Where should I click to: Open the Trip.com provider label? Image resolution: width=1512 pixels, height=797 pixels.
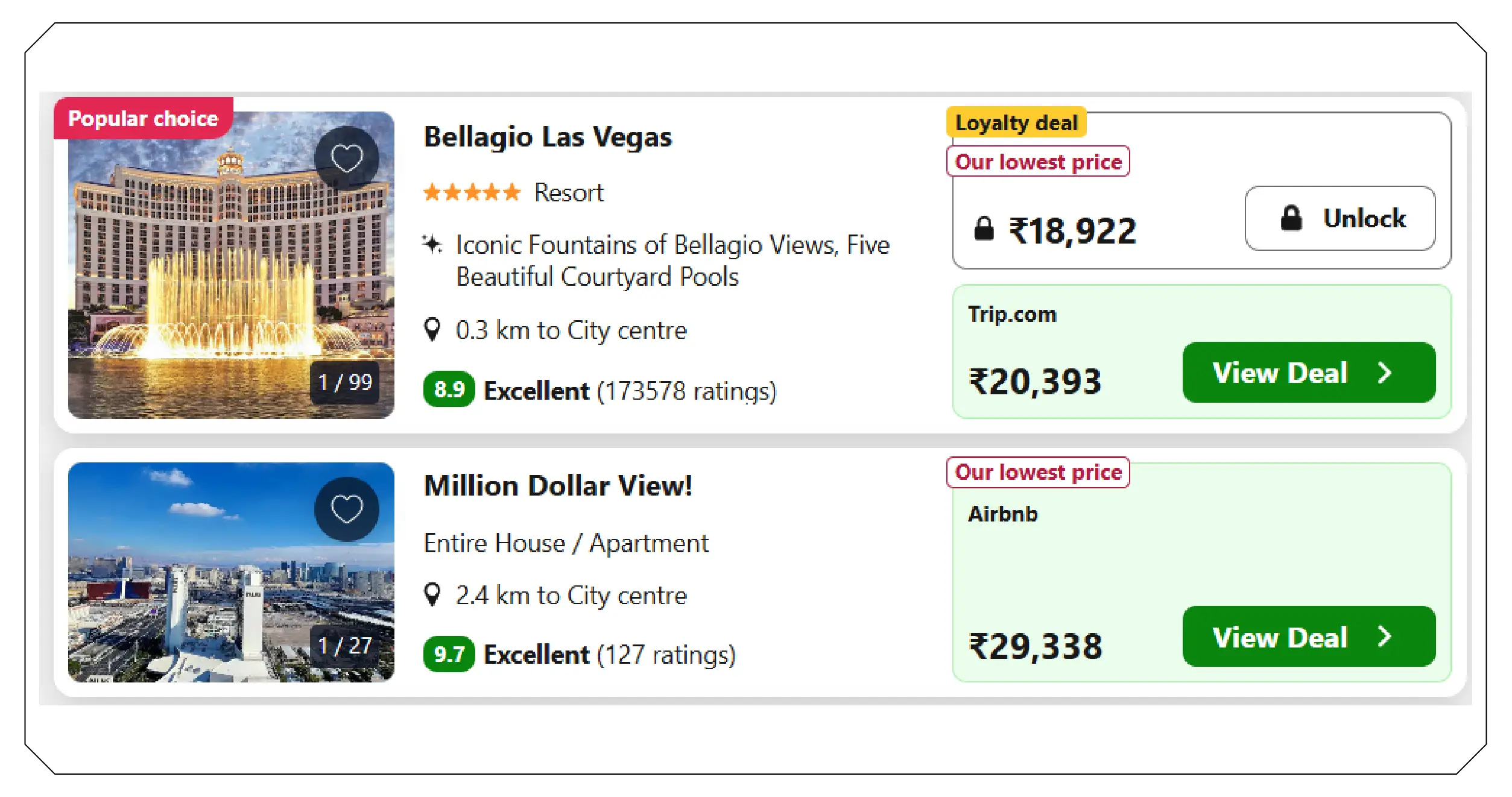point(1012,314)
